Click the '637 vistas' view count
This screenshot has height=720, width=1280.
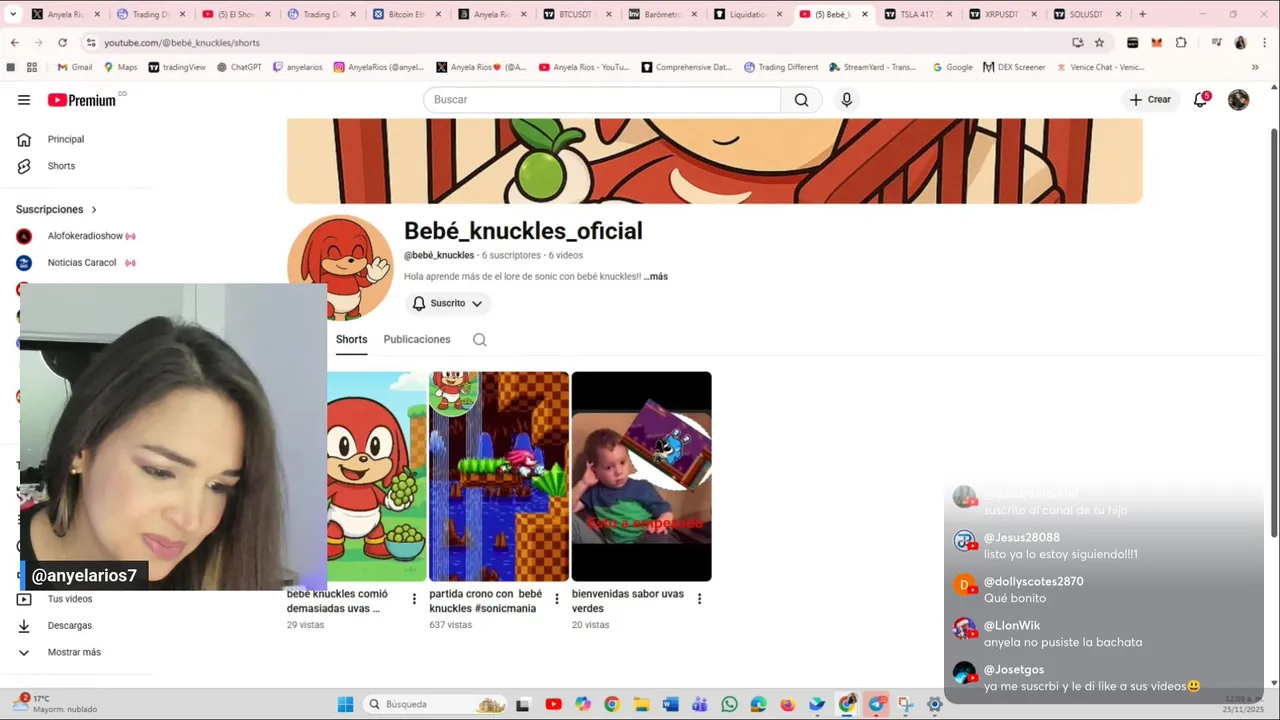coord(450,625)
